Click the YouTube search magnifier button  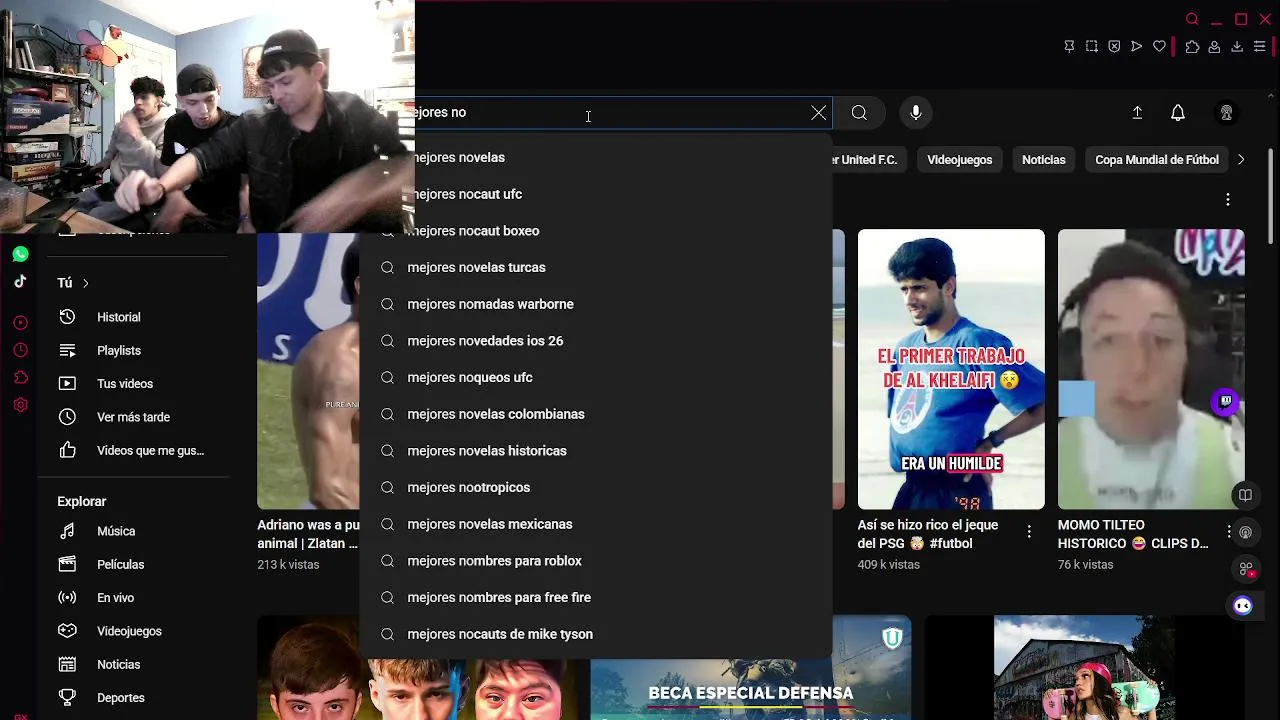859,113
